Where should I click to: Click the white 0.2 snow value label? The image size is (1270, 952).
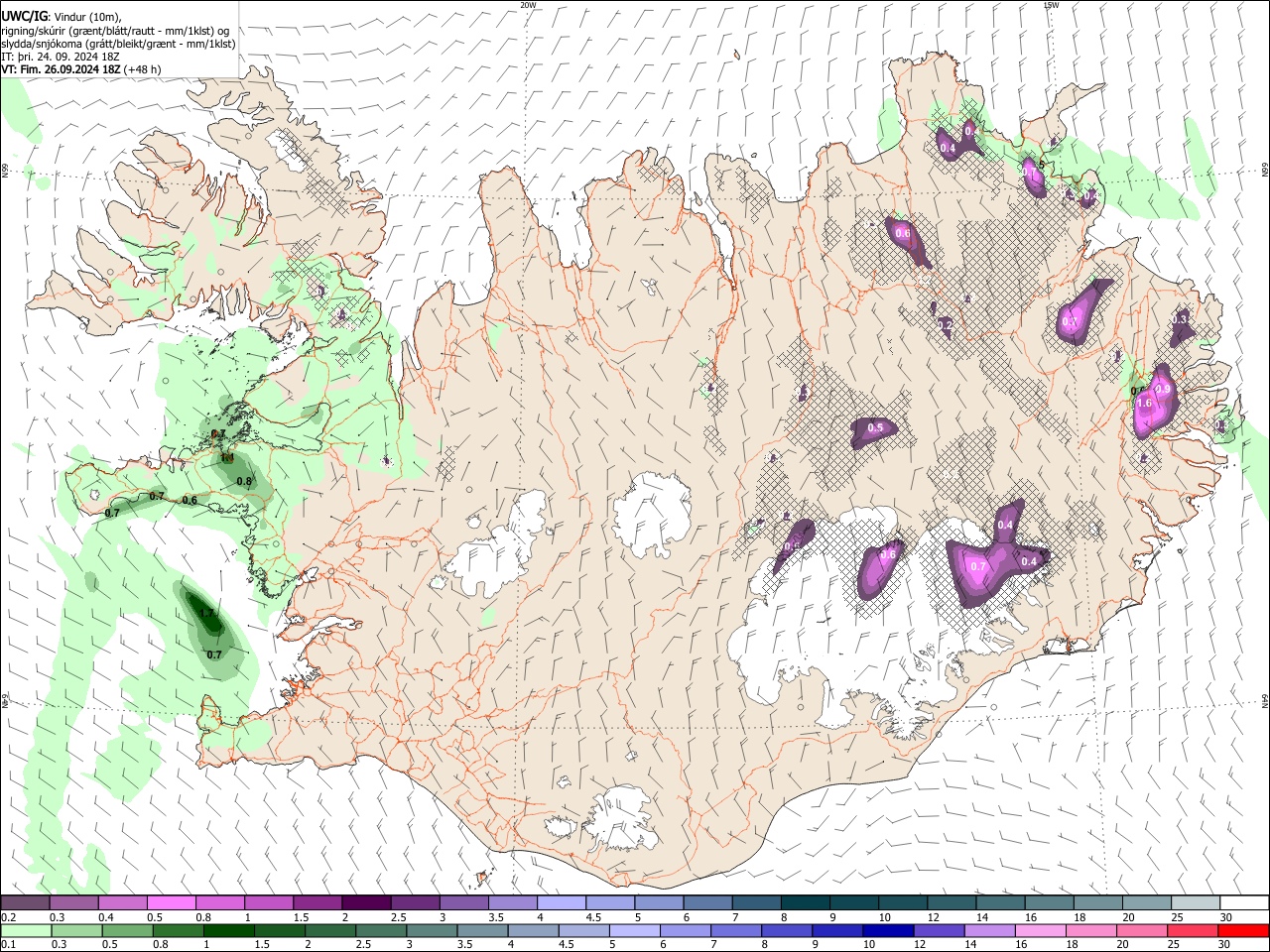click(x=946, y=324)
